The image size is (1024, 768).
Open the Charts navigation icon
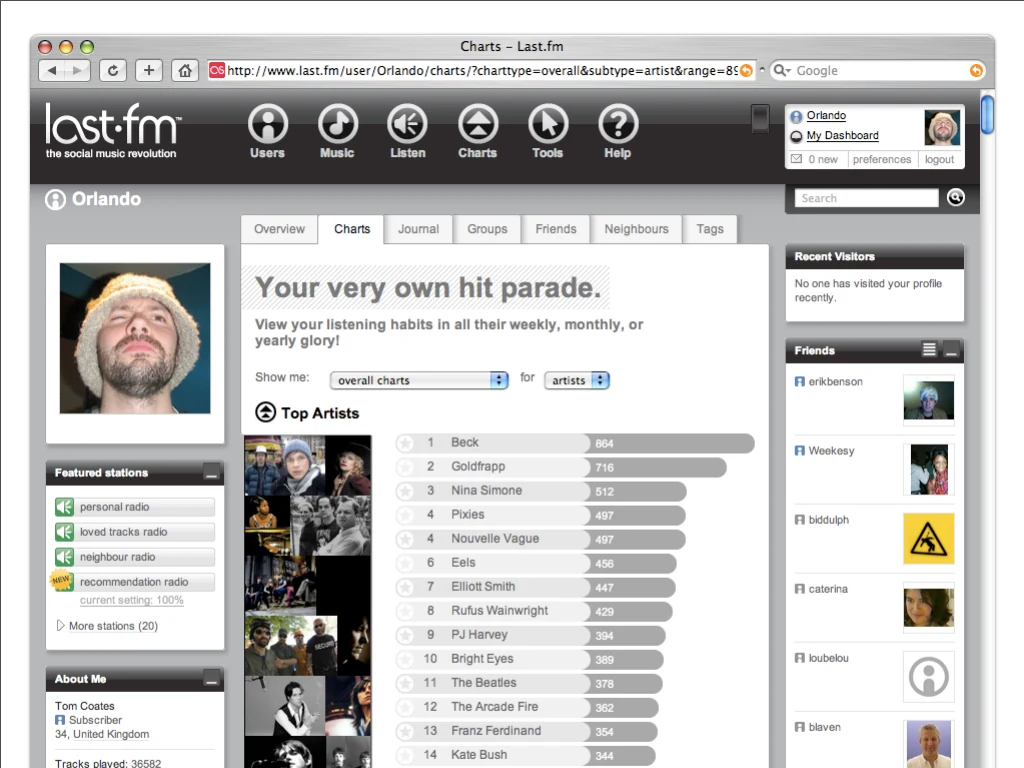tap(478, 124)
